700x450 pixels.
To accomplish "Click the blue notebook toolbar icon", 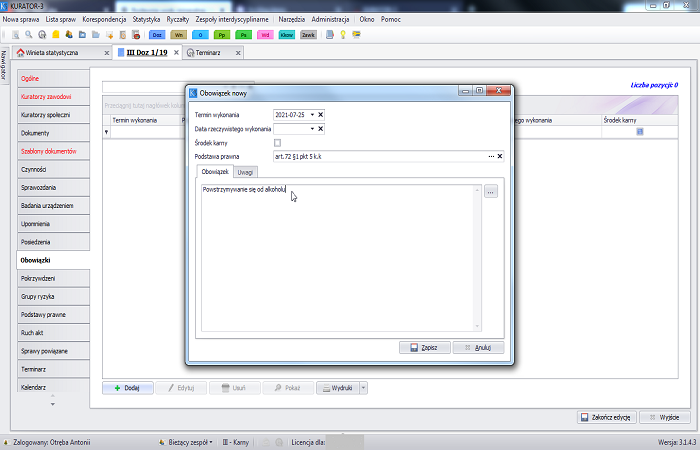I will (329, 35).
